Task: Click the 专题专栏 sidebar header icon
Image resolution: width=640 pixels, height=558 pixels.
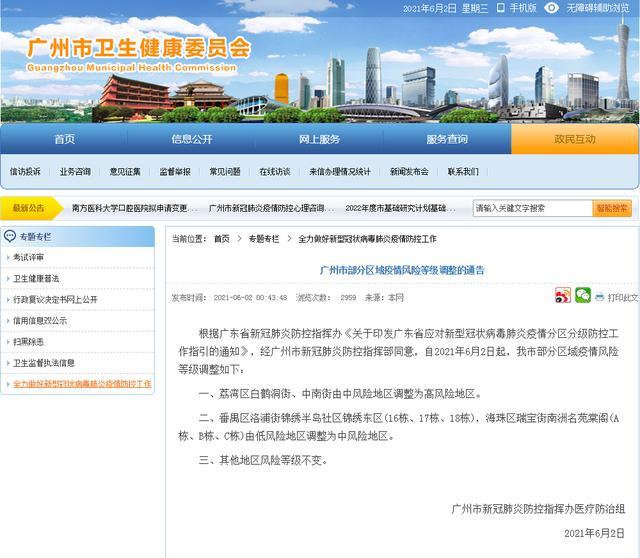Action: [x=10, y=237]
